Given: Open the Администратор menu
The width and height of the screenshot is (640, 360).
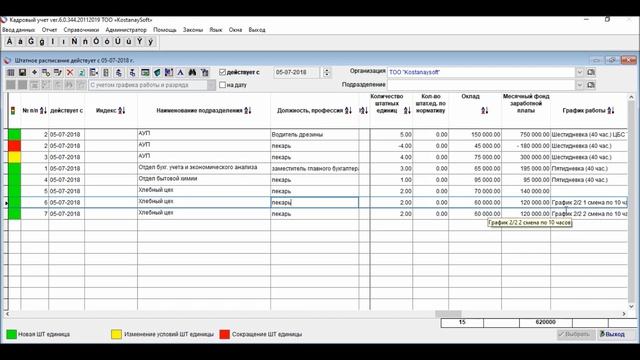Looking at the screenshot, I should [x=126, y=30].
